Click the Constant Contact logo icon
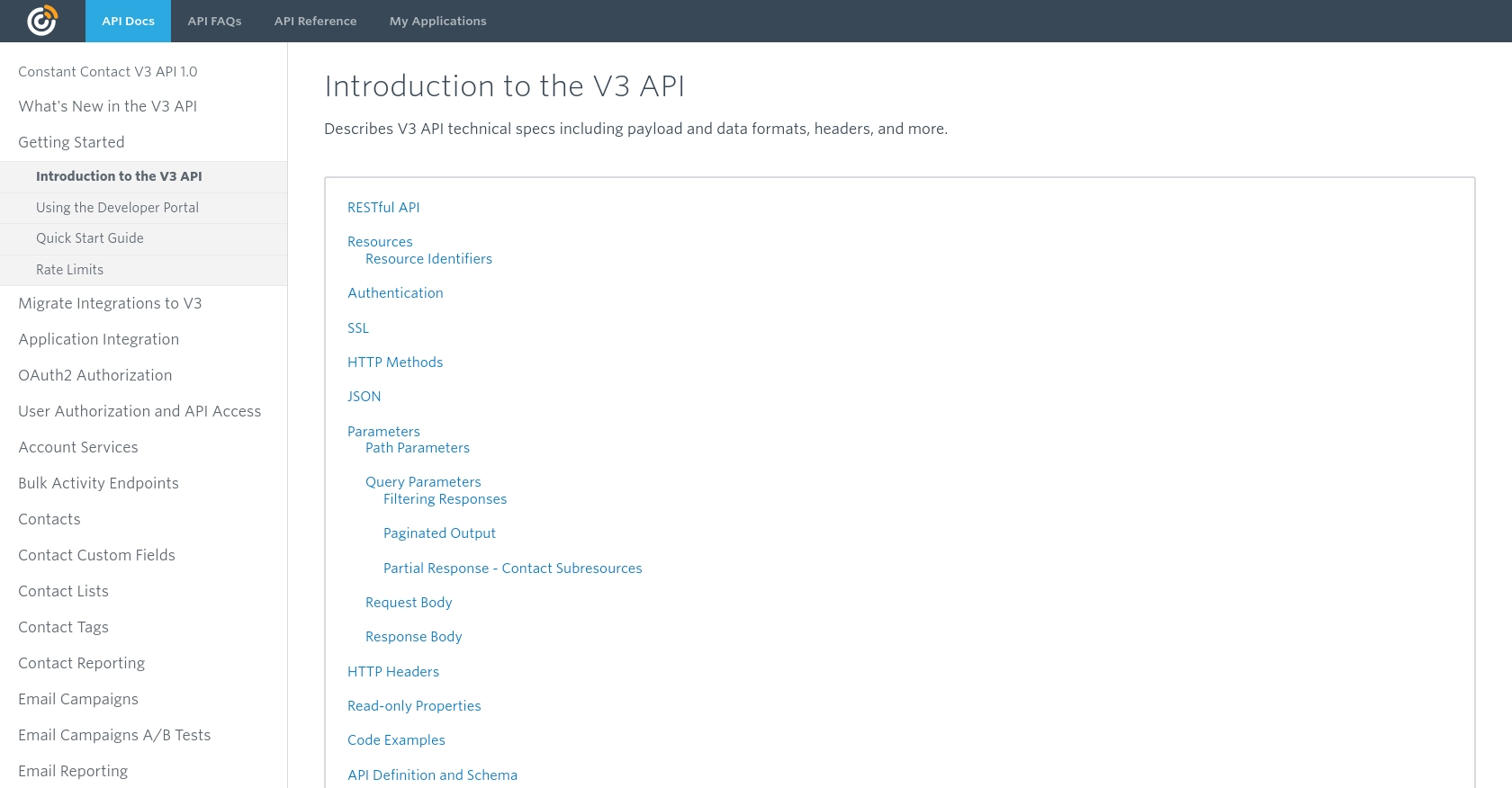The height and width of the screenshot is (788, 1512). (42, 21)
